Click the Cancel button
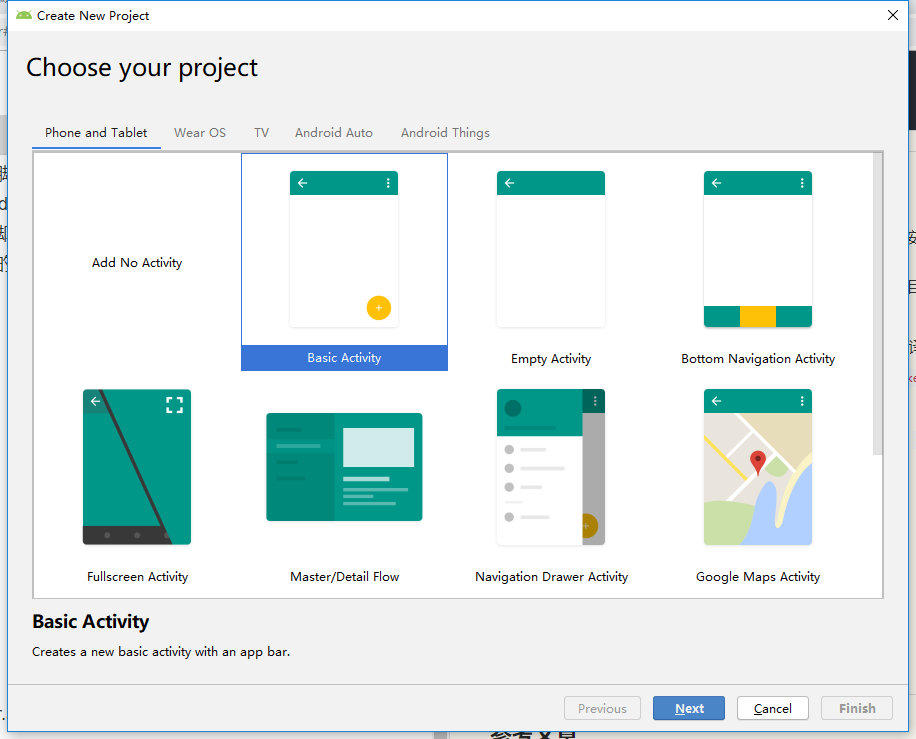This screenshot has width=916, height=739. [772, 708]
